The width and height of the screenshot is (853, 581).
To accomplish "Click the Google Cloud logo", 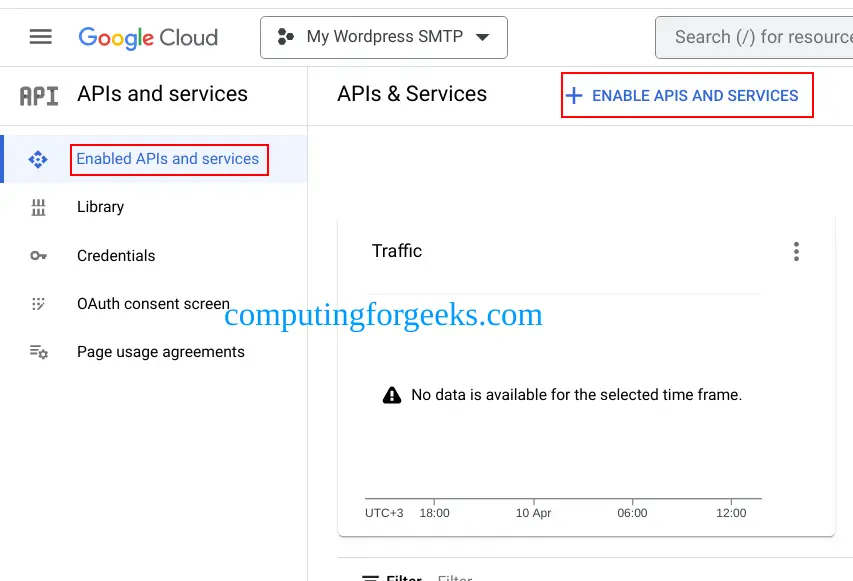I will point(148,38).
